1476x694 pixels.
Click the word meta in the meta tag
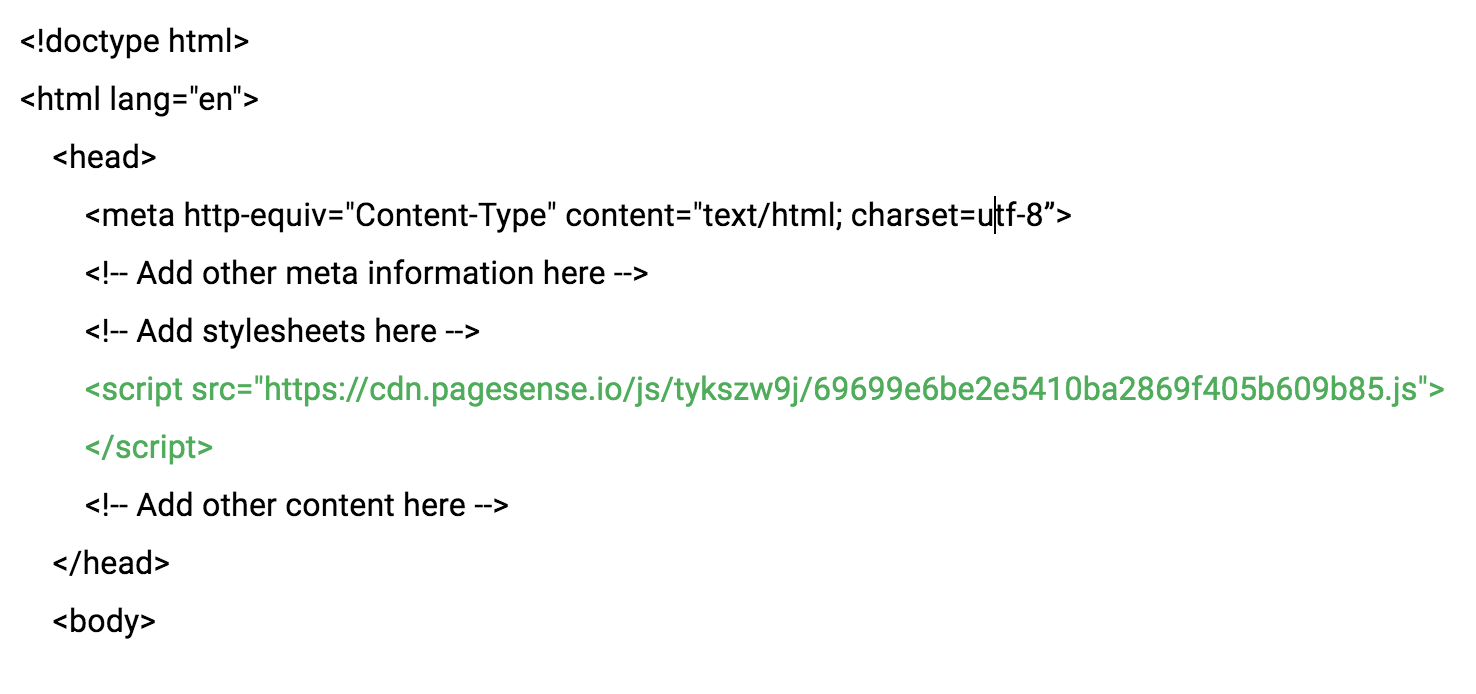tap(138, 216)
